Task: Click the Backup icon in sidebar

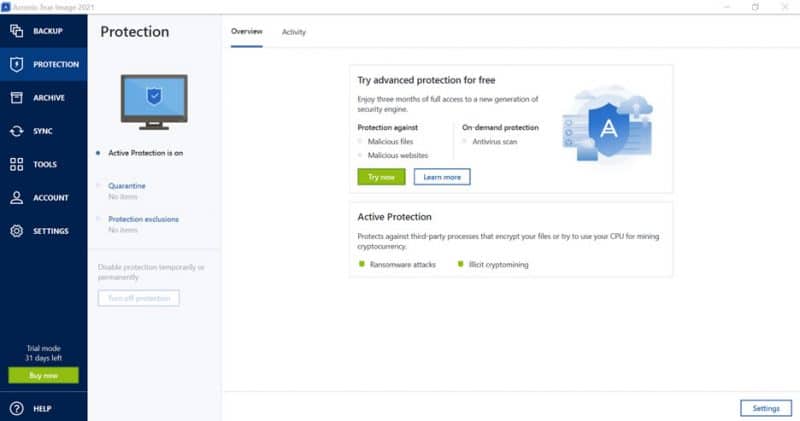Action: point(16,31)
